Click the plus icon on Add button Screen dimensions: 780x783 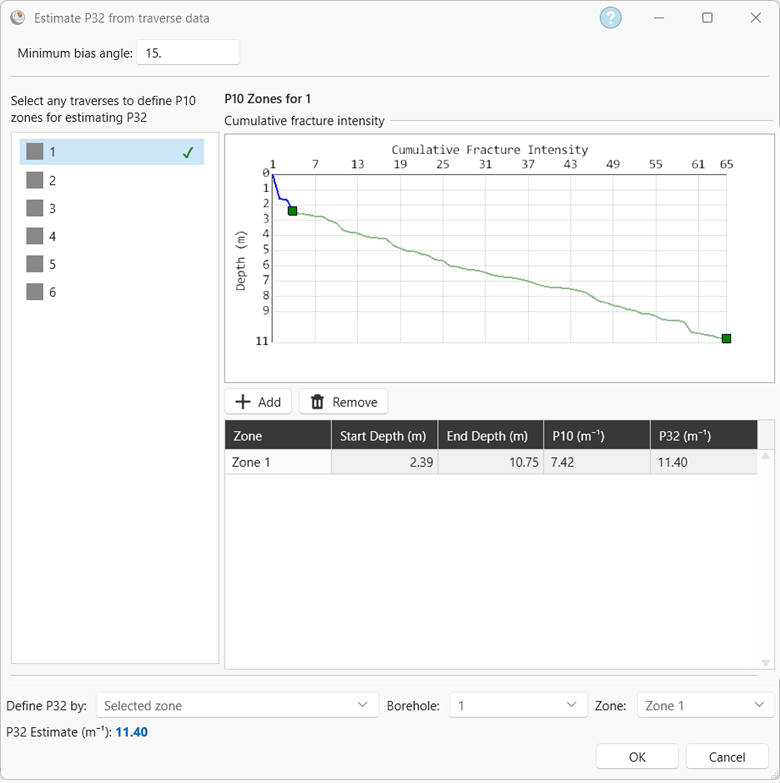243,402
